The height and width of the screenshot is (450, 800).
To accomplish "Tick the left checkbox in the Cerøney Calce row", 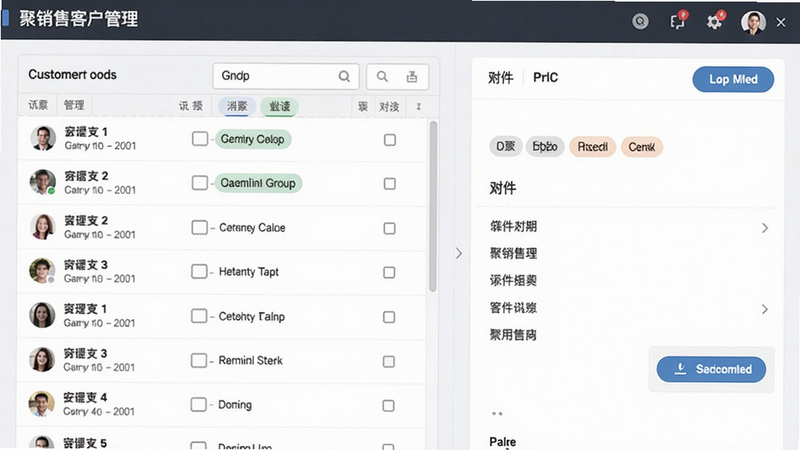I will click(x=199, y=227).
